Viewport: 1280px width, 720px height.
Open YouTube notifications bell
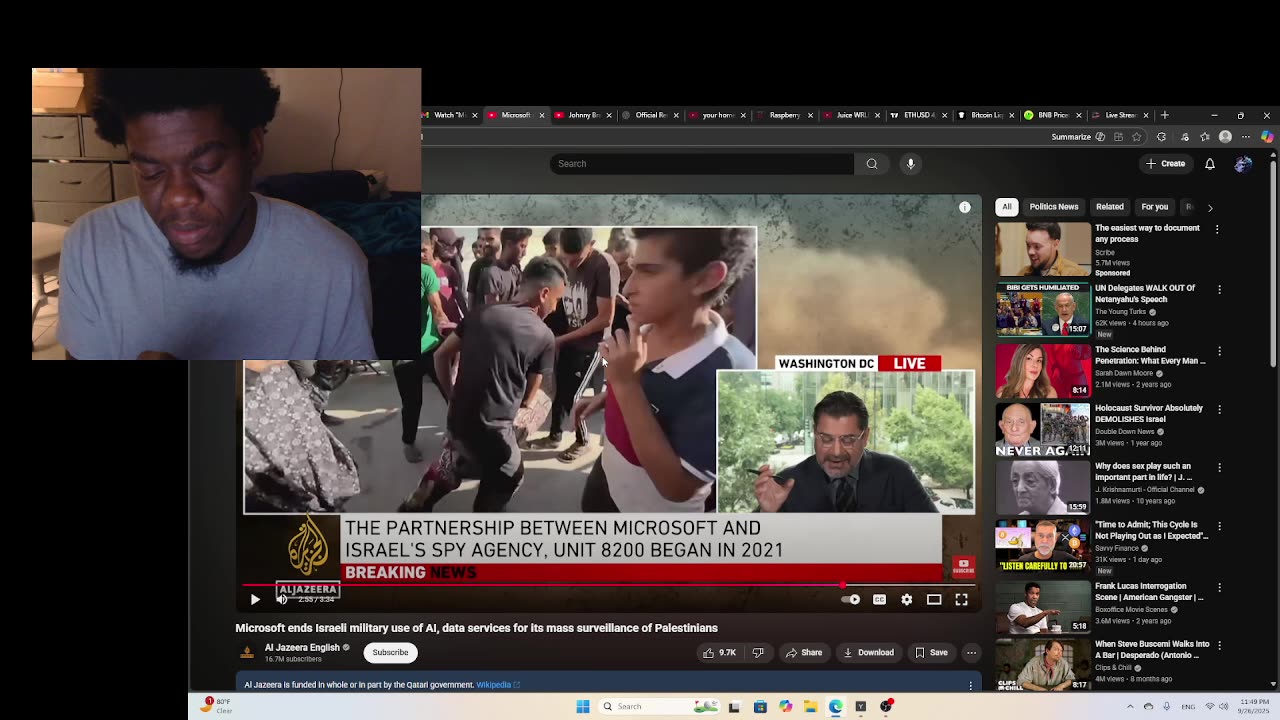pos(1210,163)
